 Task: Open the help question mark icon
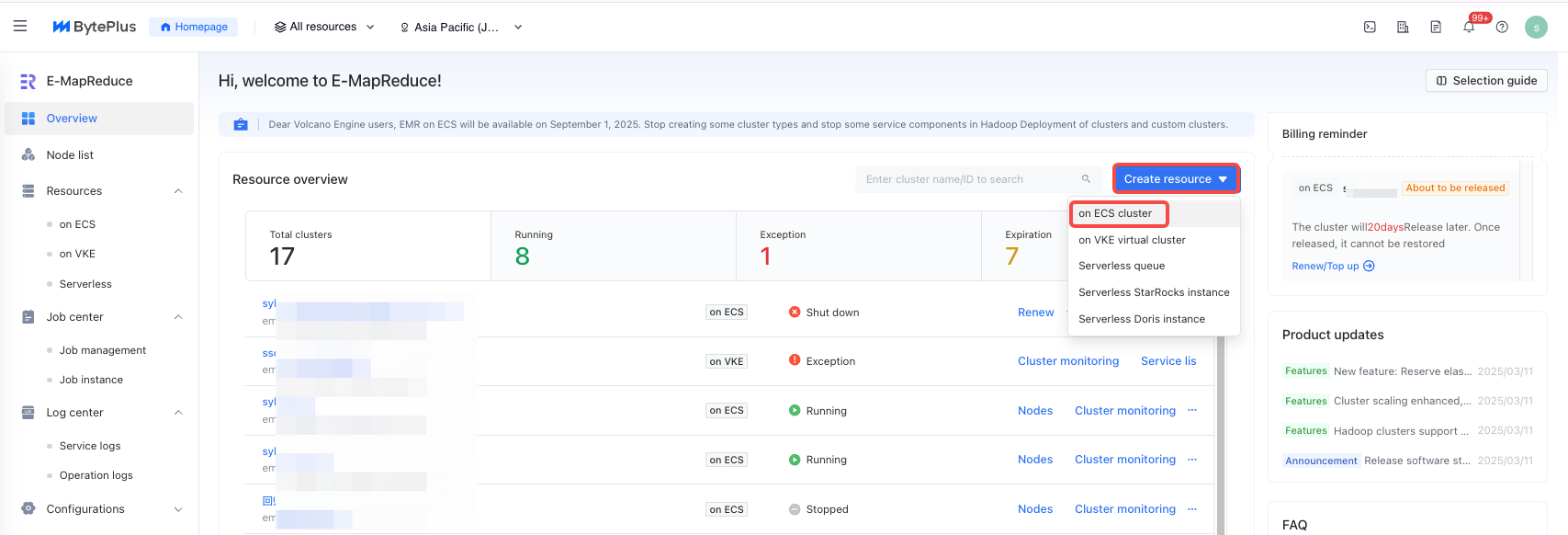coord(1502,28)
